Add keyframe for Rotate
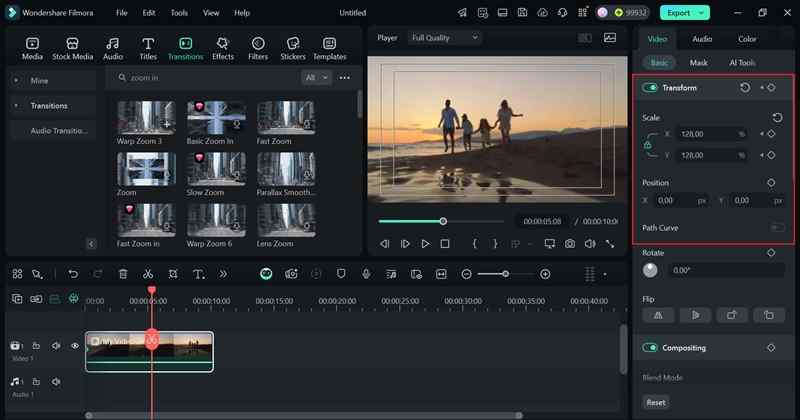Screen dimensions: 800x420 [771, 253]
